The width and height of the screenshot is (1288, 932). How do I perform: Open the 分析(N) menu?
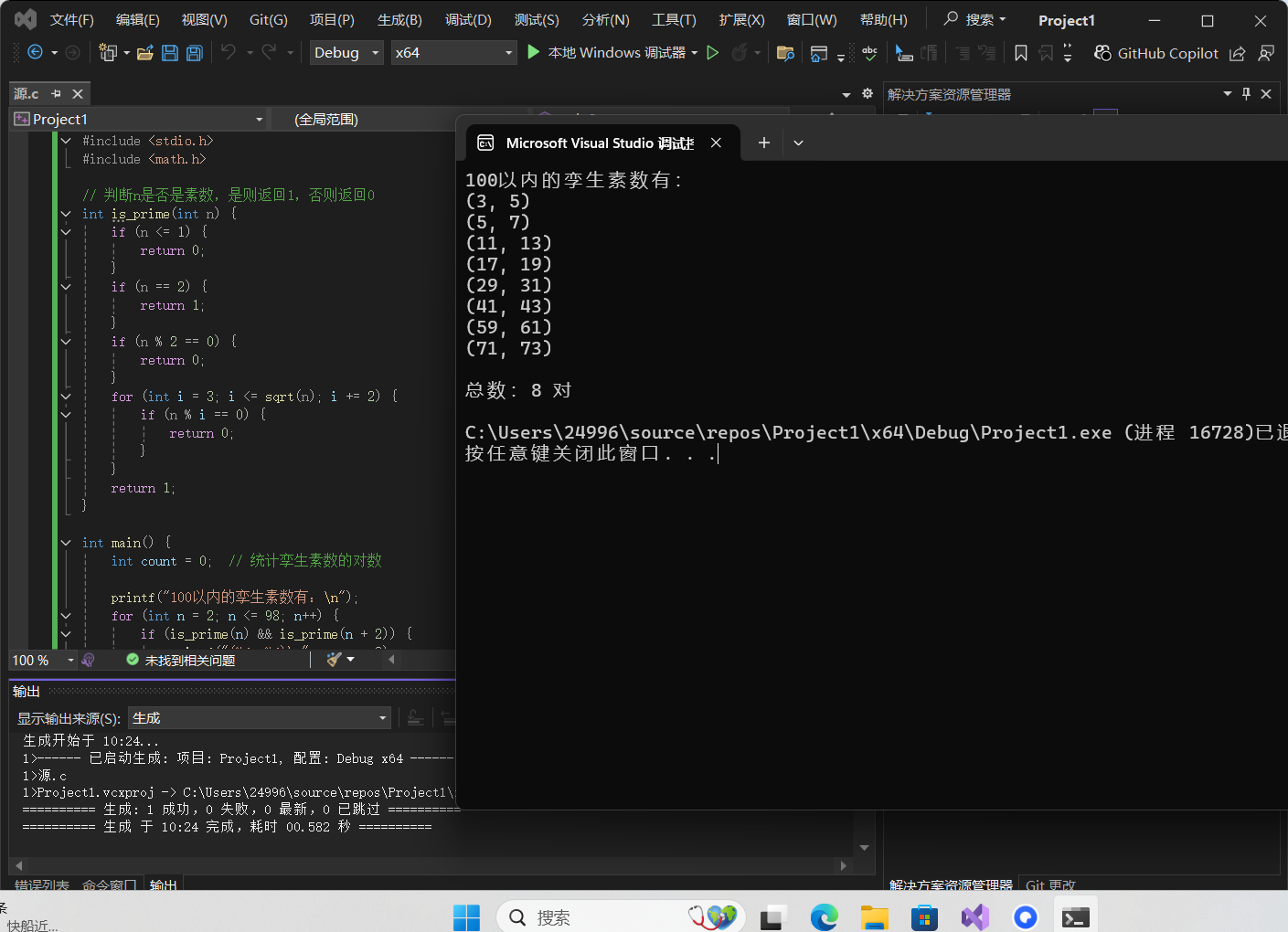click(605, 20)
